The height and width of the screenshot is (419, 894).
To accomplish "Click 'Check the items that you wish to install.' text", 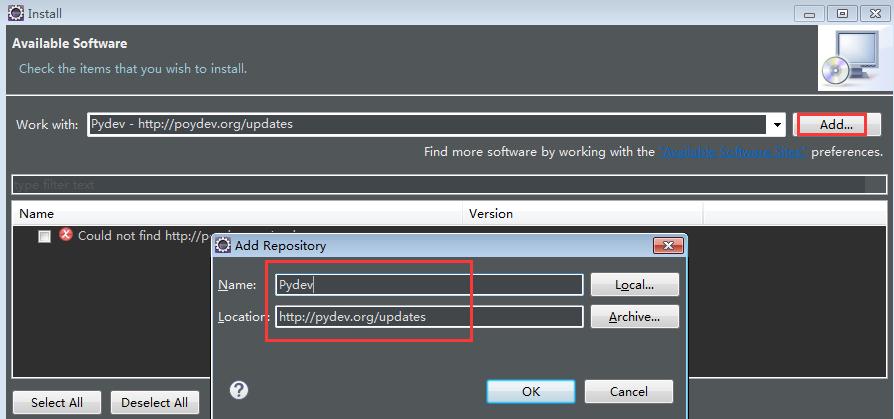I will click(x=133, y=69).
